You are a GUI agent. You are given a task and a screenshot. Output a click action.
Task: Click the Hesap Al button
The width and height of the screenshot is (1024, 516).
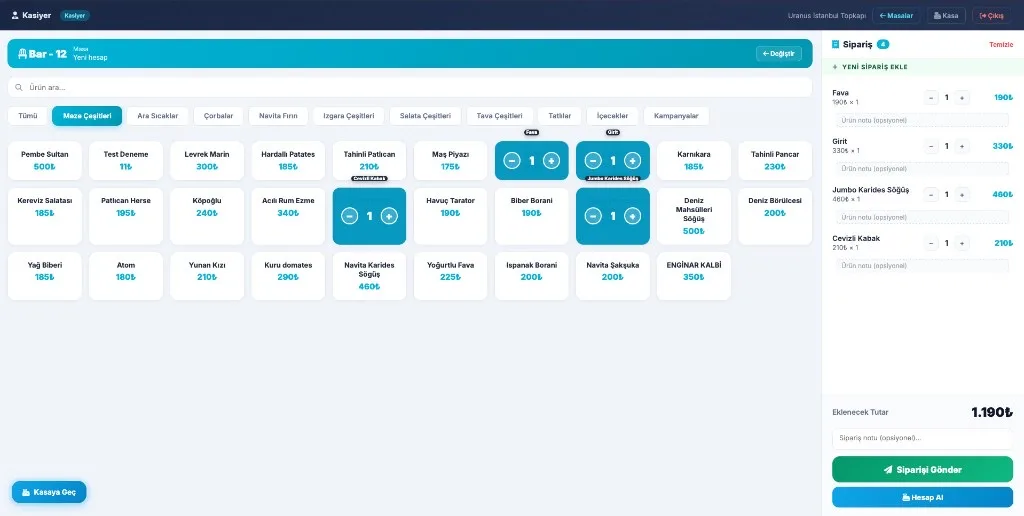[x=922, y=497]
